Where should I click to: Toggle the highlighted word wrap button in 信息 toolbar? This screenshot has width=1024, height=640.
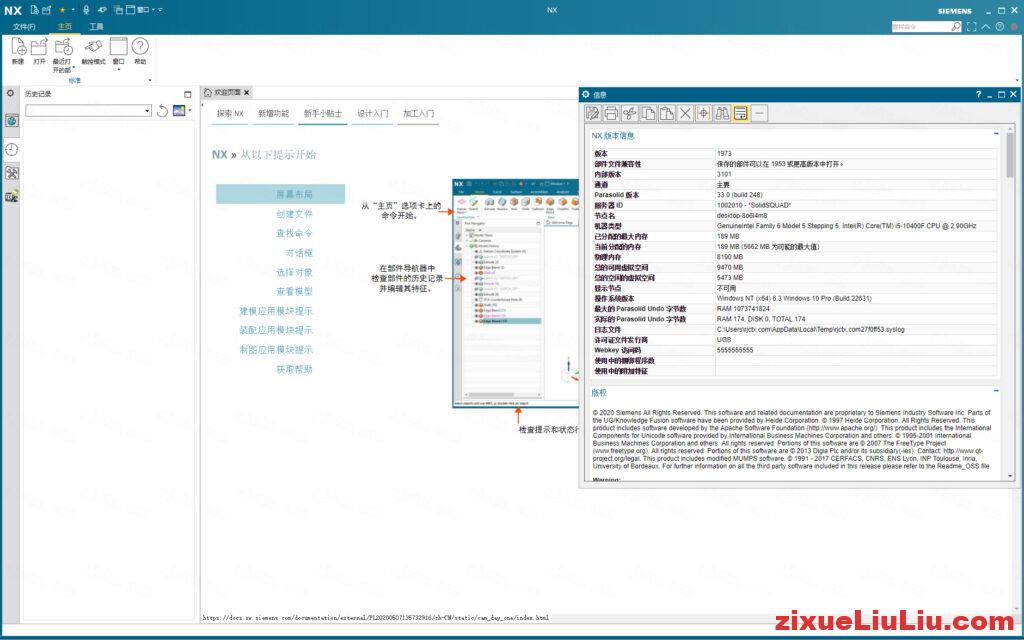pyautogui.click(x=741, y=113)
